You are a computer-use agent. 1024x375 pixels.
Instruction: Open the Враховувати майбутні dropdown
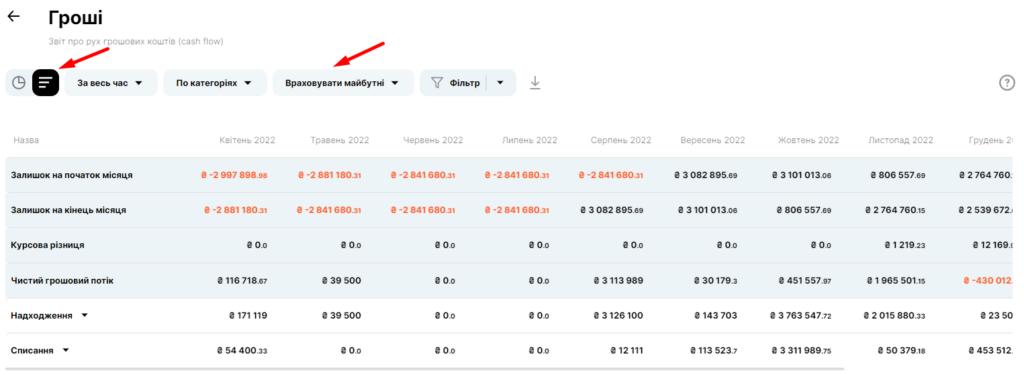point(343,83)
